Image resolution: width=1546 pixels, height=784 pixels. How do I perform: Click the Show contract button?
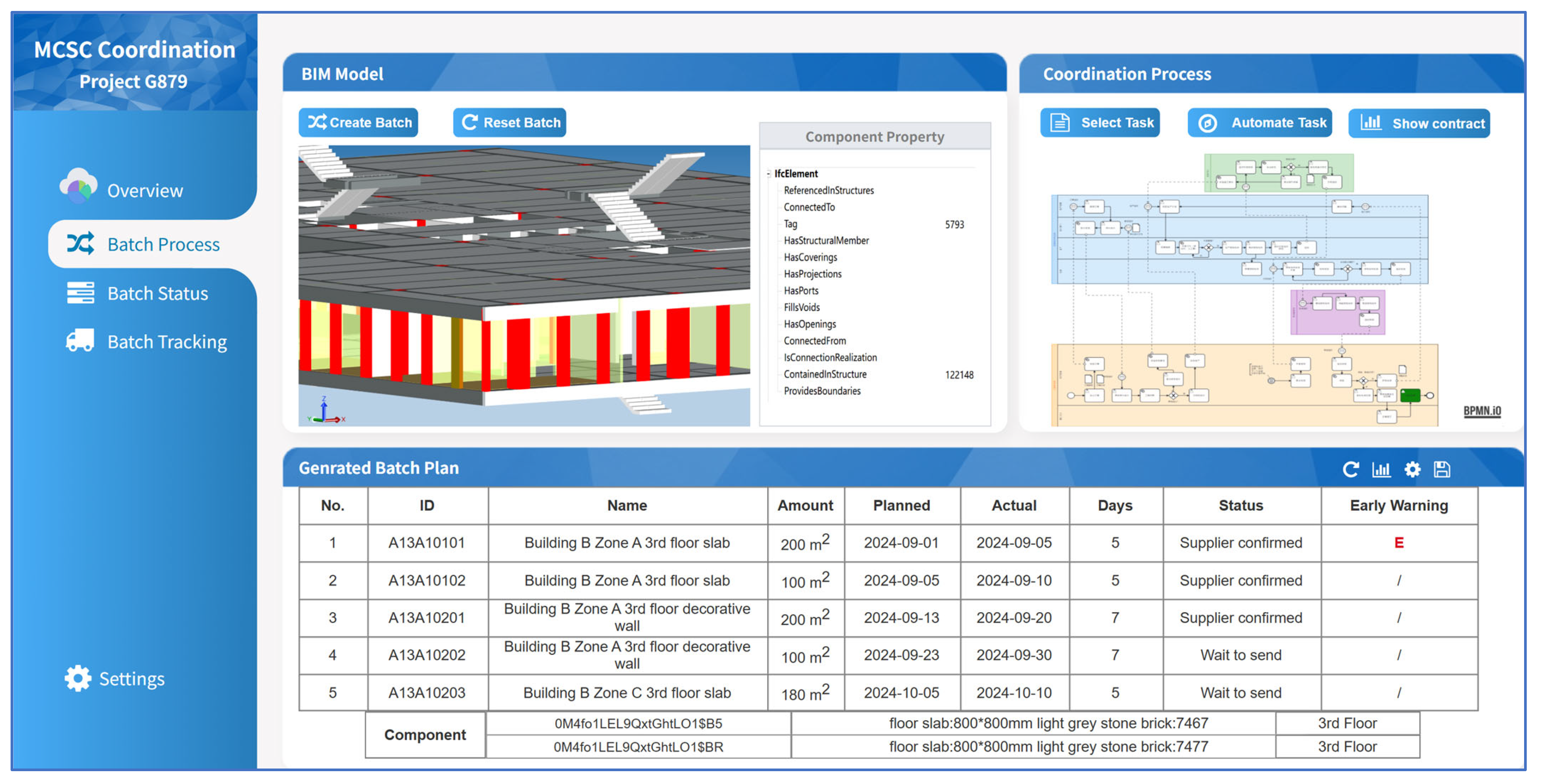1419,123
